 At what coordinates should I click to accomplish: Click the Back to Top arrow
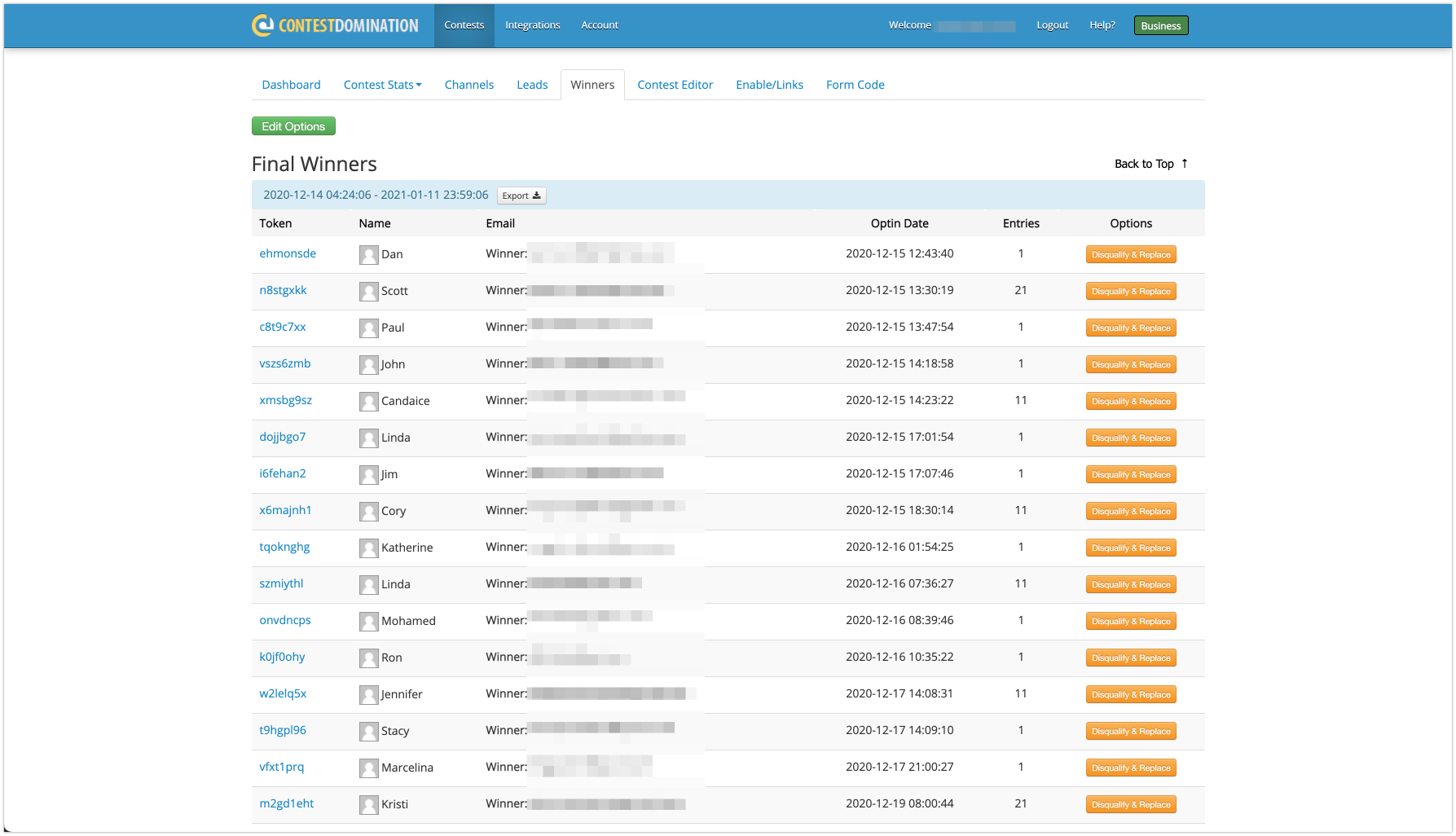(x=1184, y=164)
